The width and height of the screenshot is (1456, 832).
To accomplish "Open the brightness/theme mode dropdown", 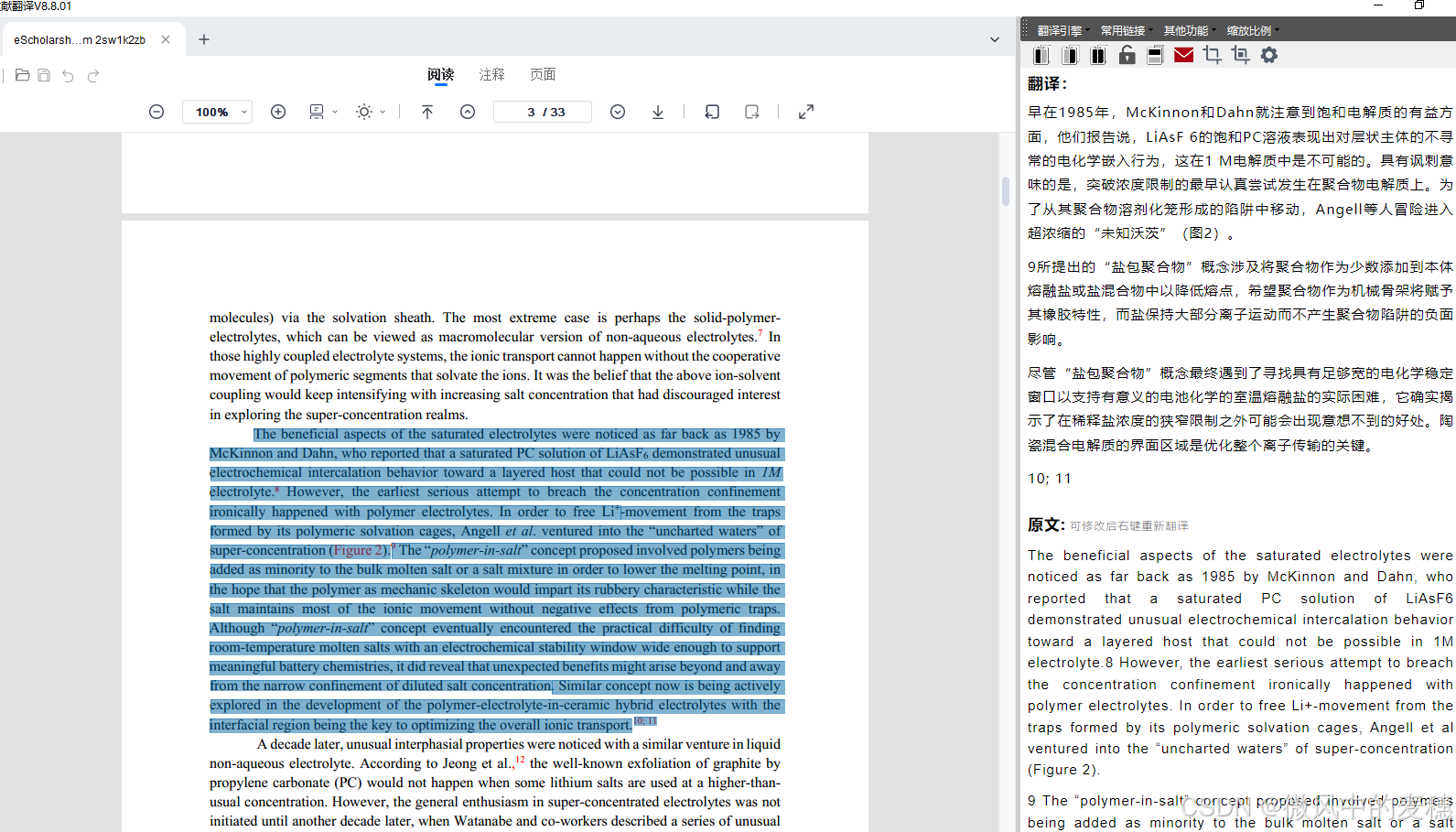I will (x=371, y=112).
